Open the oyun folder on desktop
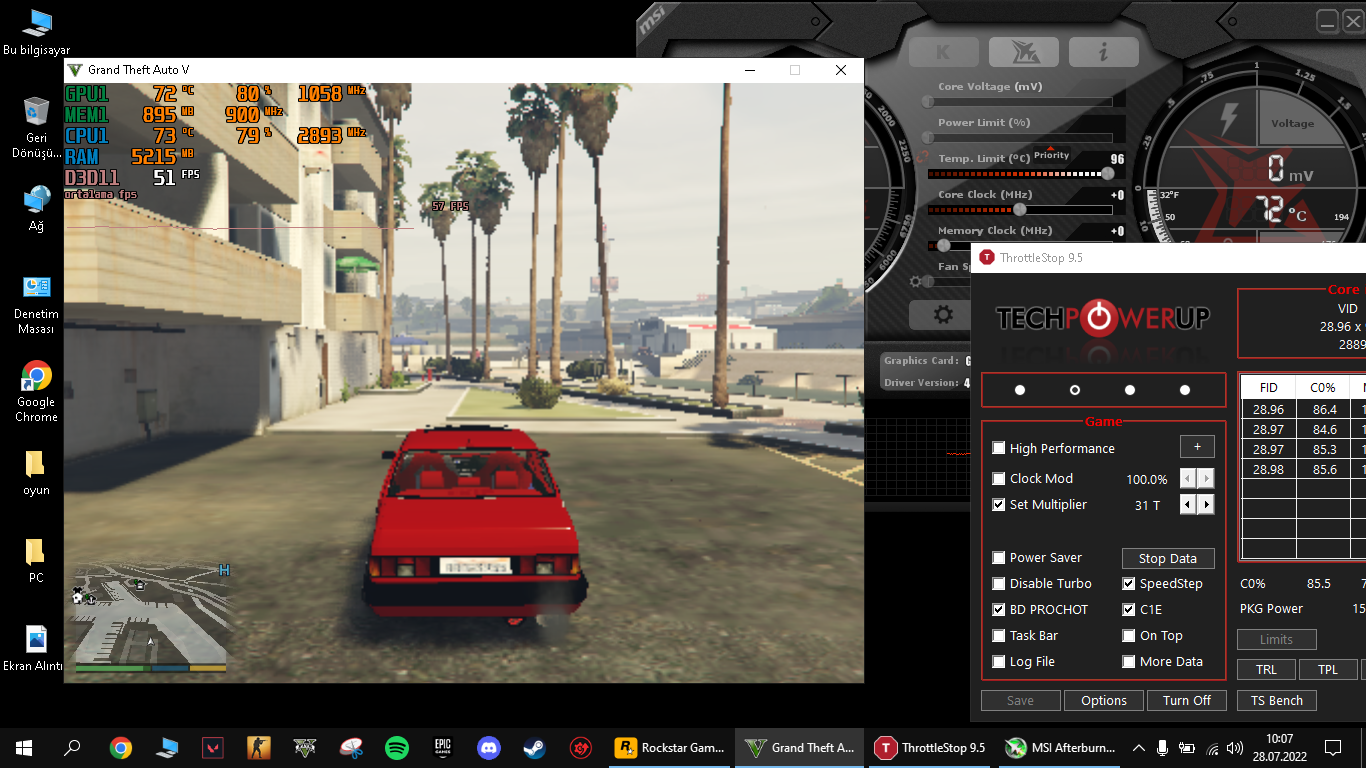 pyautogui.click(x=37, y=472)
